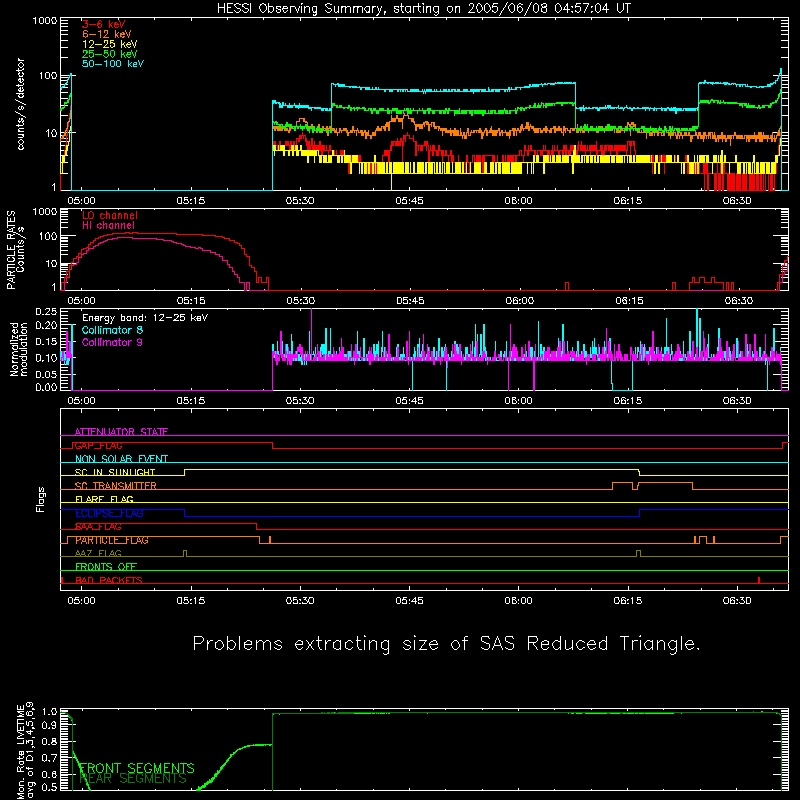Select the ATTENUATOR_STATE flag label
800x800 pixels.
[121, 432]
